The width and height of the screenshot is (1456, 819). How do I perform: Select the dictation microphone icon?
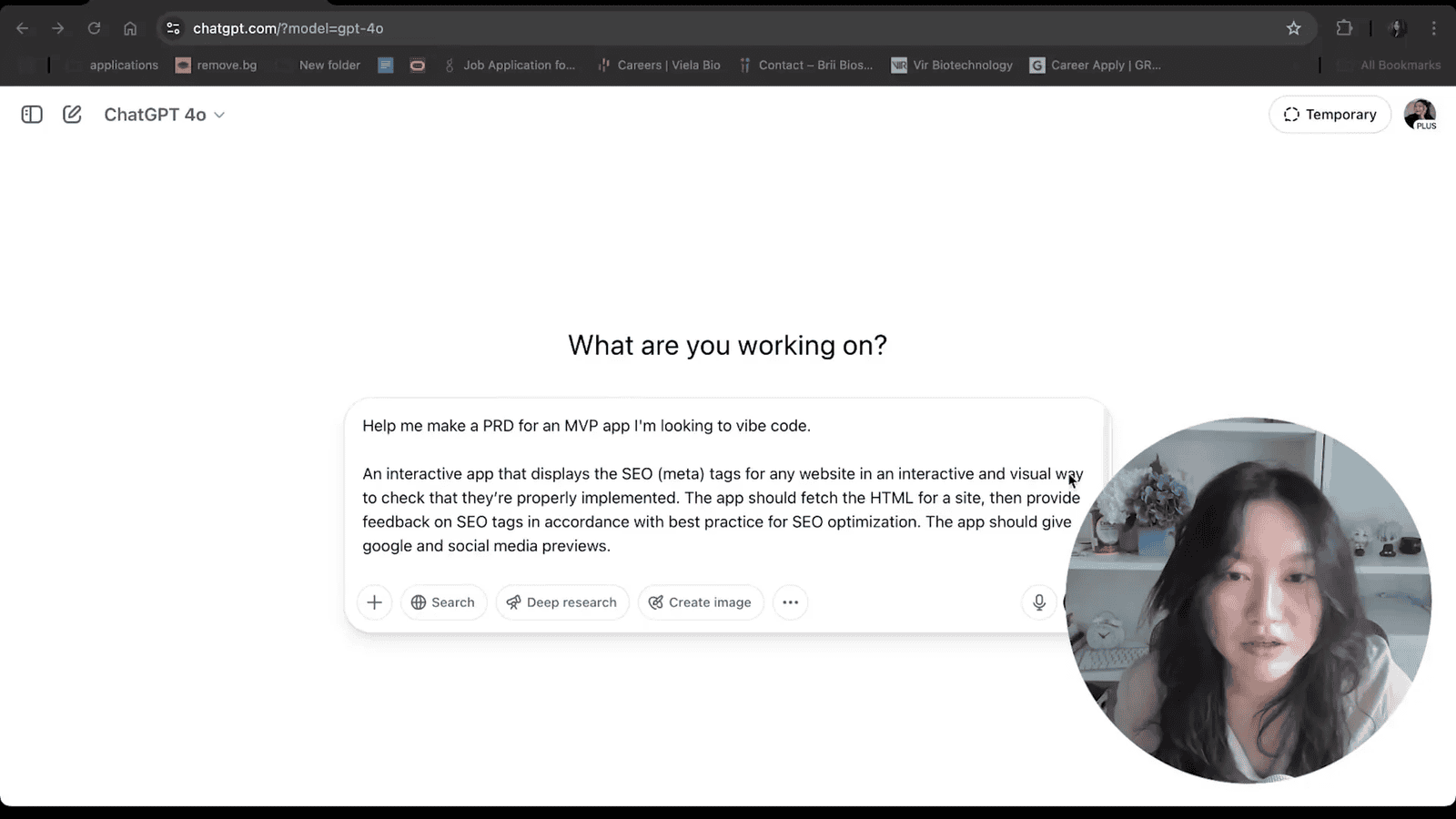pyautogui.click(x=1038, y=602)
